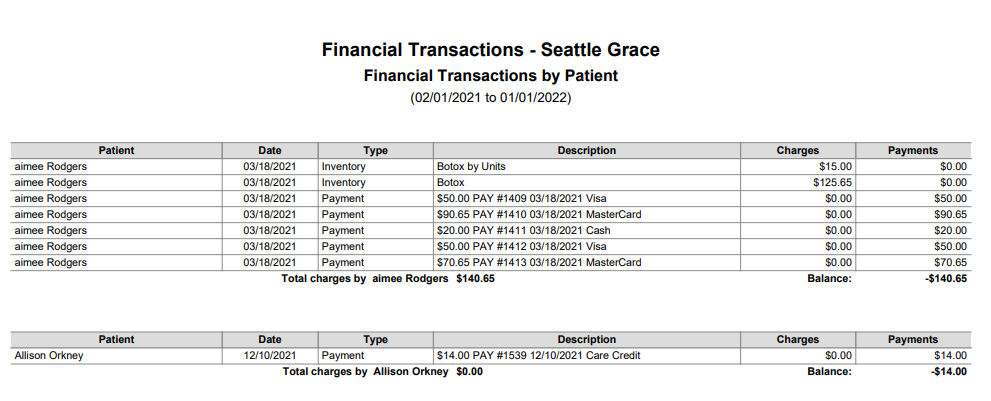
Task: Select PAY #1413 MasterCard payment row
Action: (490, 262)
